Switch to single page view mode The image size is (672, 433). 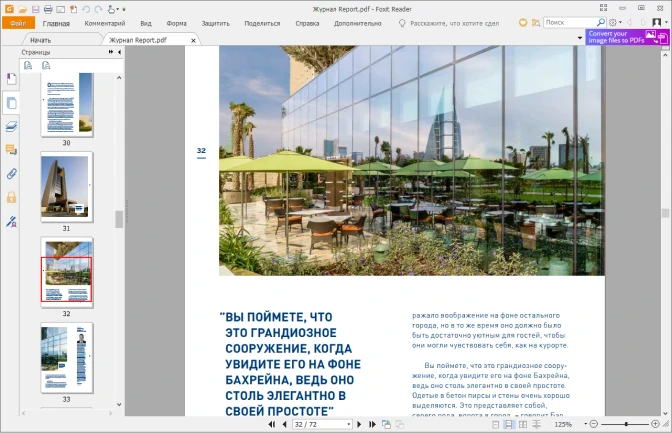coord(495,424)
